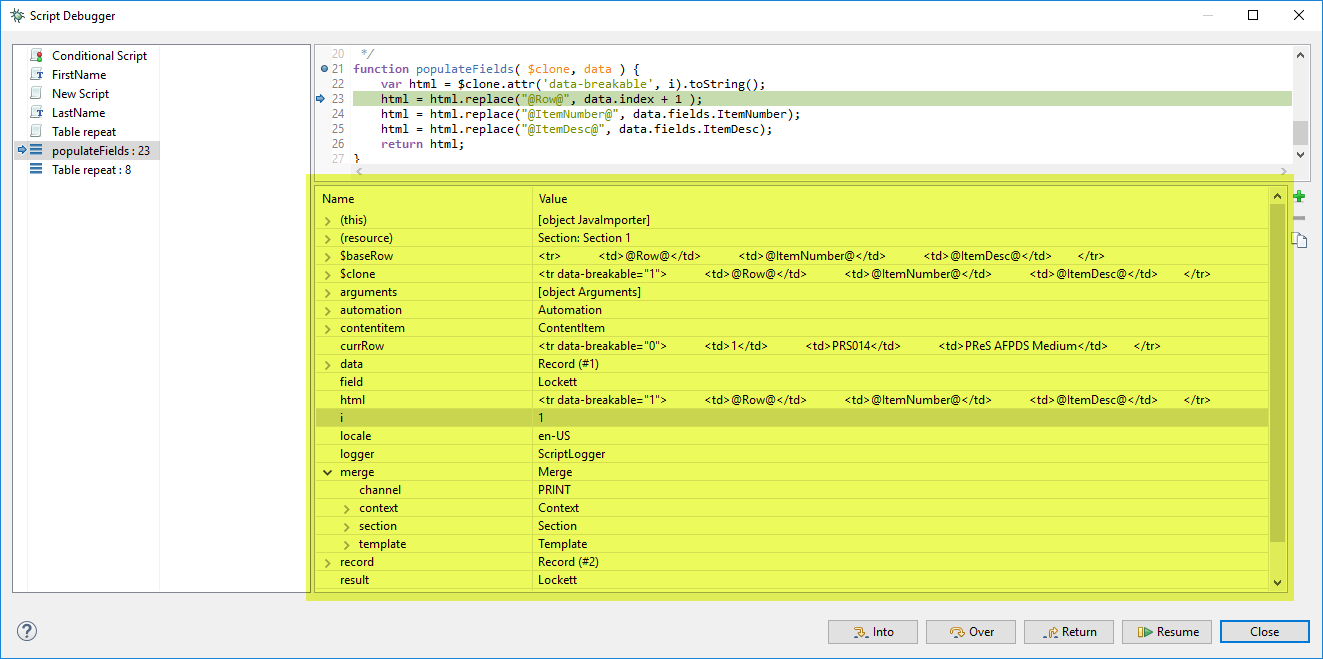Screen dimensions: 1323x659
Task: Collapse the merge variable node
Action: [x=328, y=472]
